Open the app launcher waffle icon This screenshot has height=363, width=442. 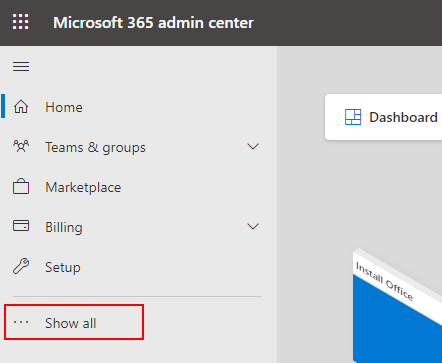click(x=21, y=22)
